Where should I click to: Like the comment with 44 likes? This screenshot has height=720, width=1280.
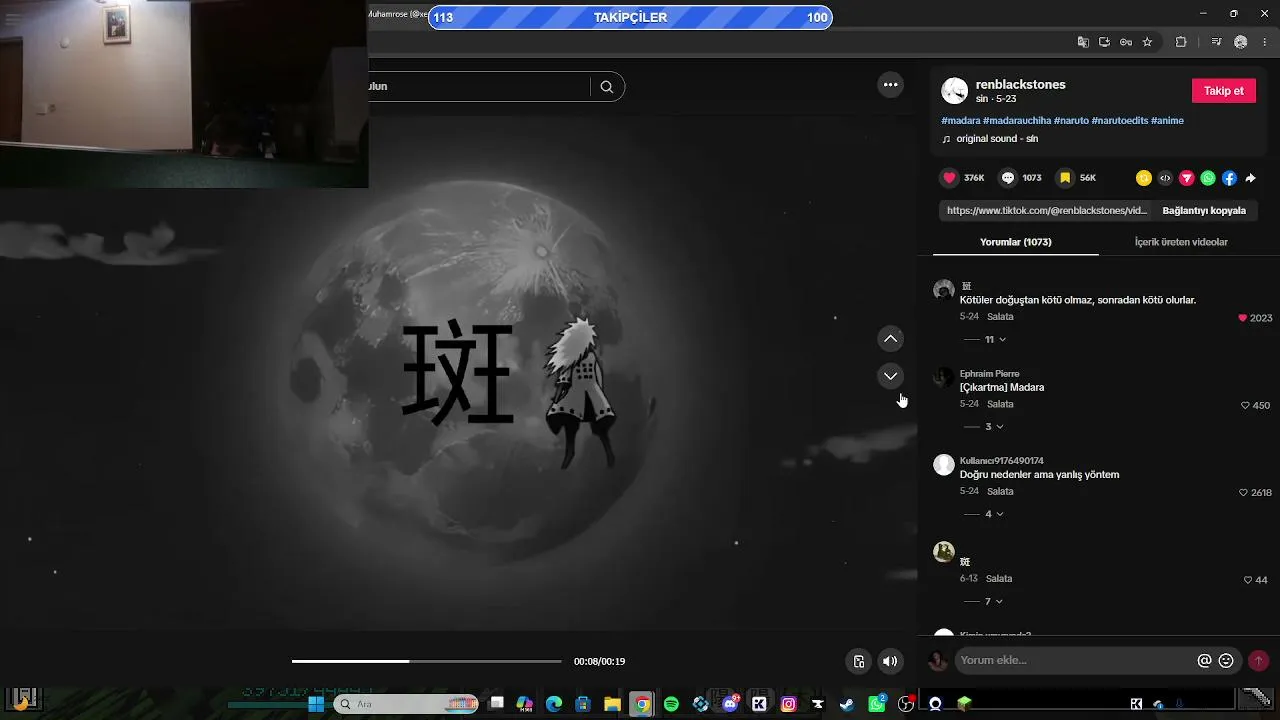pos(1247,580)
